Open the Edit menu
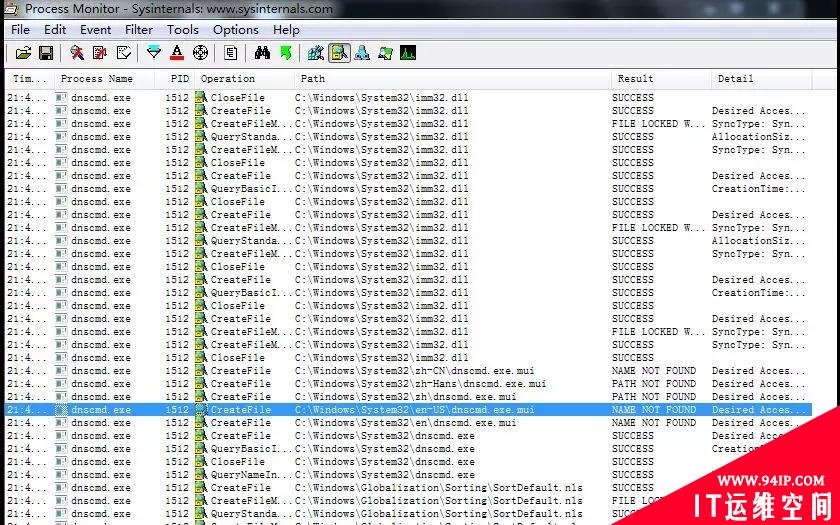Viewport: 840px width, 525px height. click(x=55, y=30)
